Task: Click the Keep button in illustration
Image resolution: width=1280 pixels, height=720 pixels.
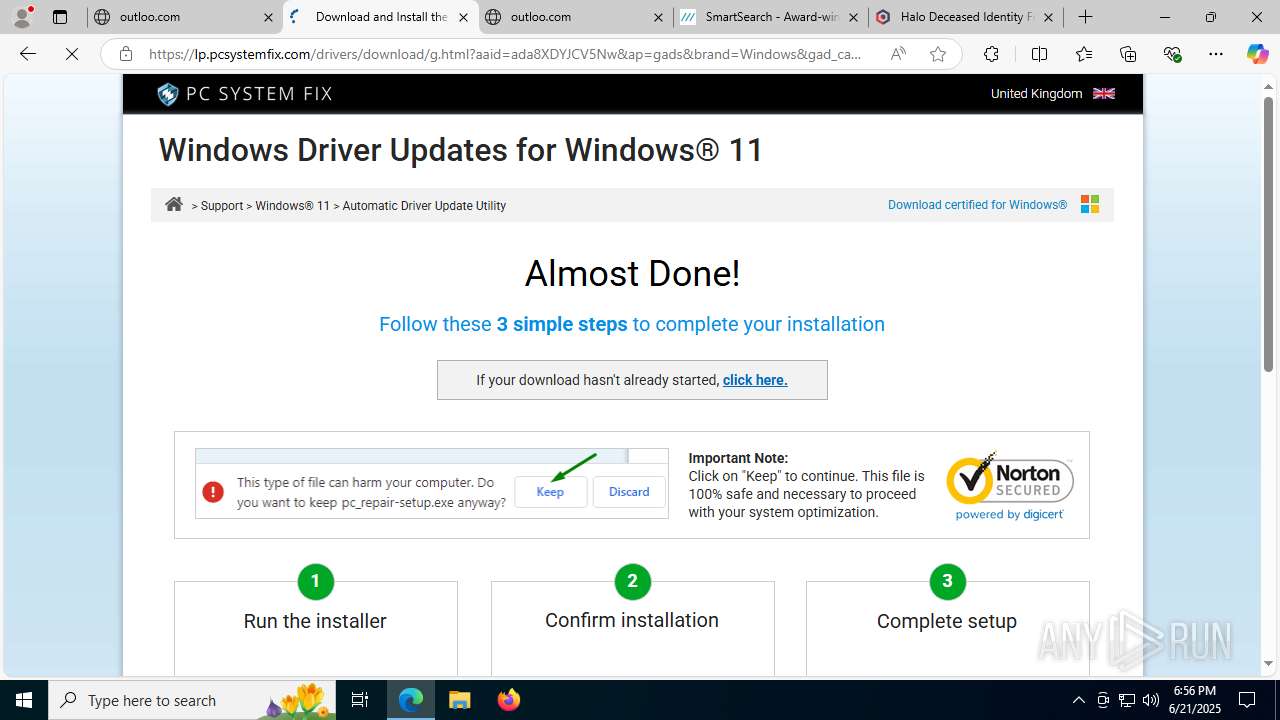Action: (550, 491)
